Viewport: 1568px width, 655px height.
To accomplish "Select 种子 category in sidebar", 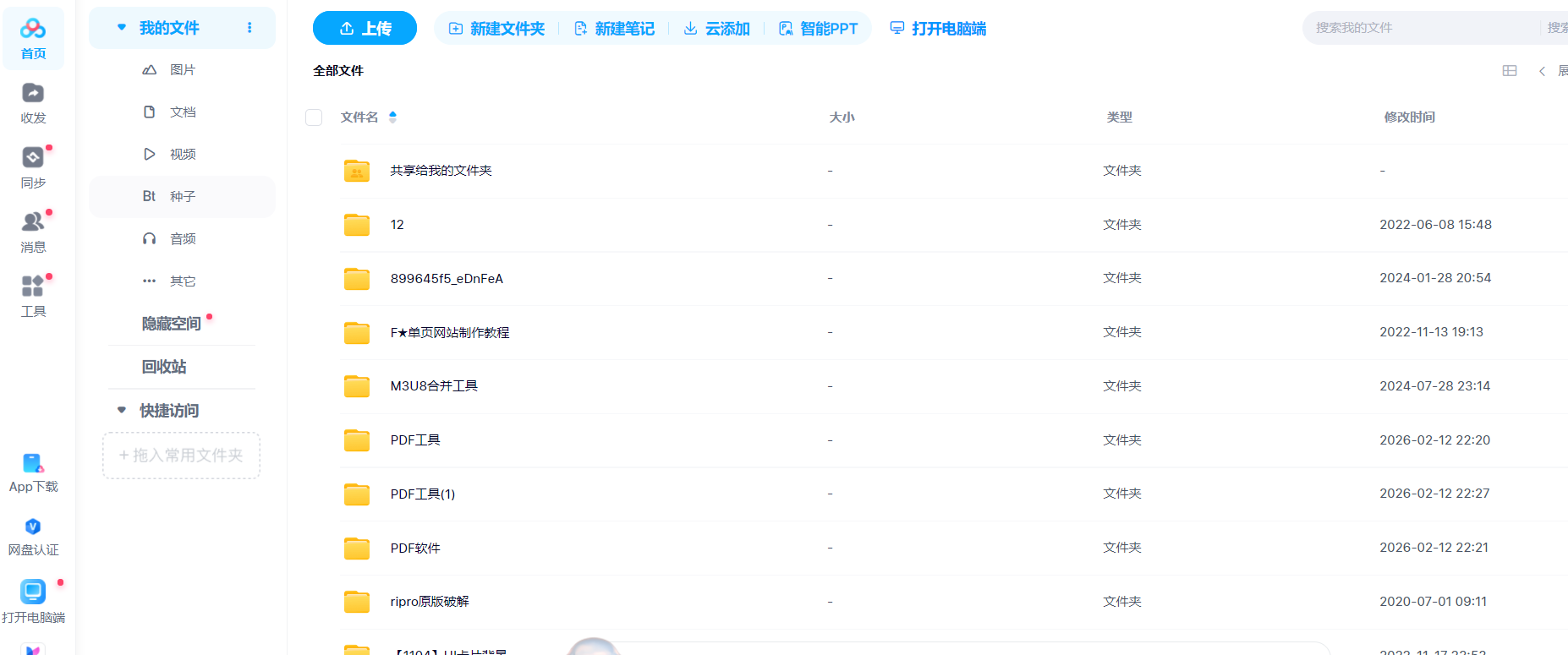I will [182, 197].
